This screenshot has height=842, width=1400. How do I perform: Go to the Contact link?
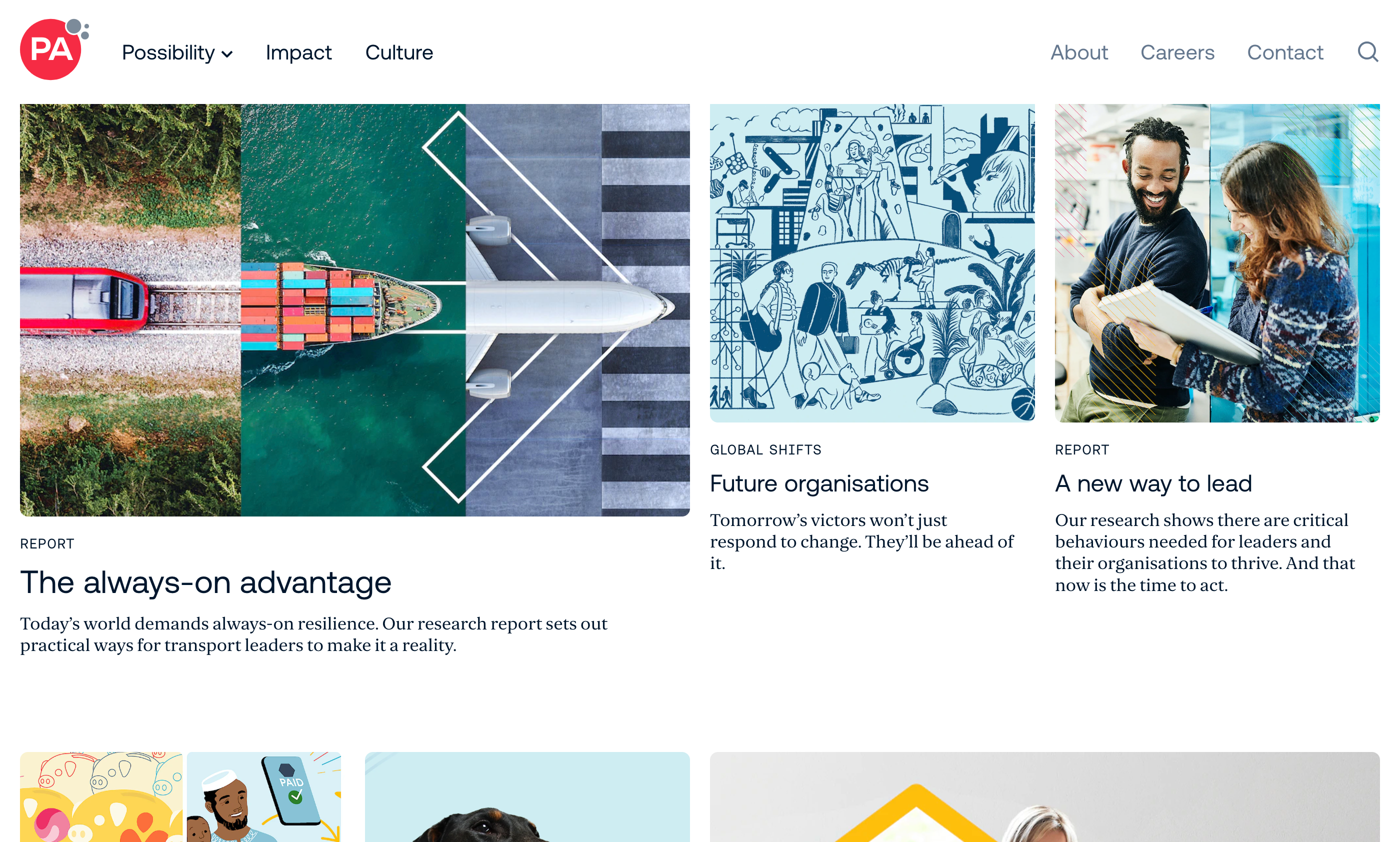[1284, 53]
